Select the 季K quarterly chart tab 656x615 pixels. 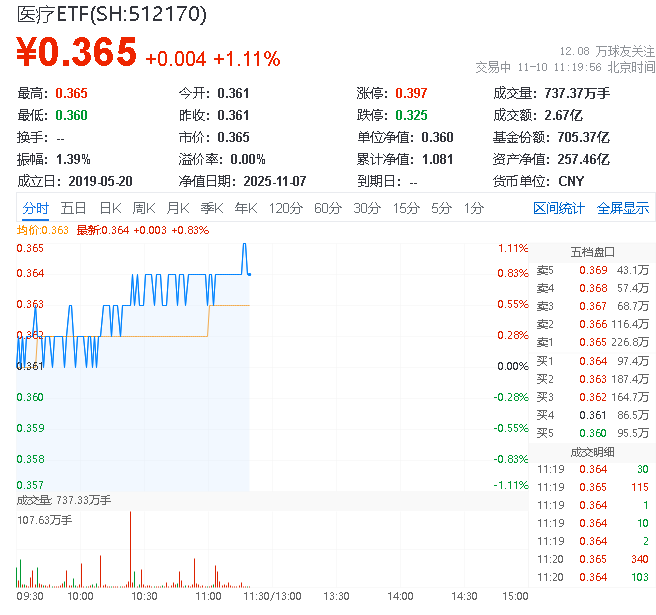click(211, 208)
